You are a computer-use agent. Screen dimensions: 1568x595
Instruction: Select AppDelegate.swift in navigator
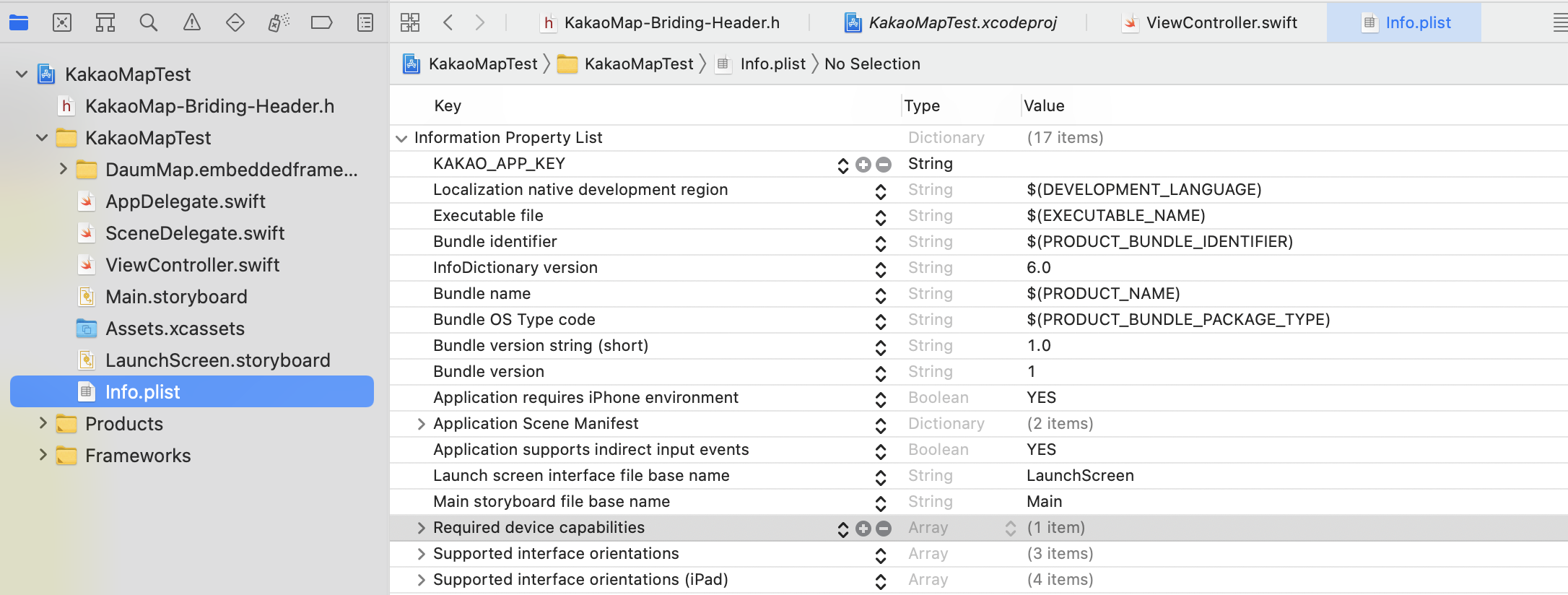(x=186, y=201)
